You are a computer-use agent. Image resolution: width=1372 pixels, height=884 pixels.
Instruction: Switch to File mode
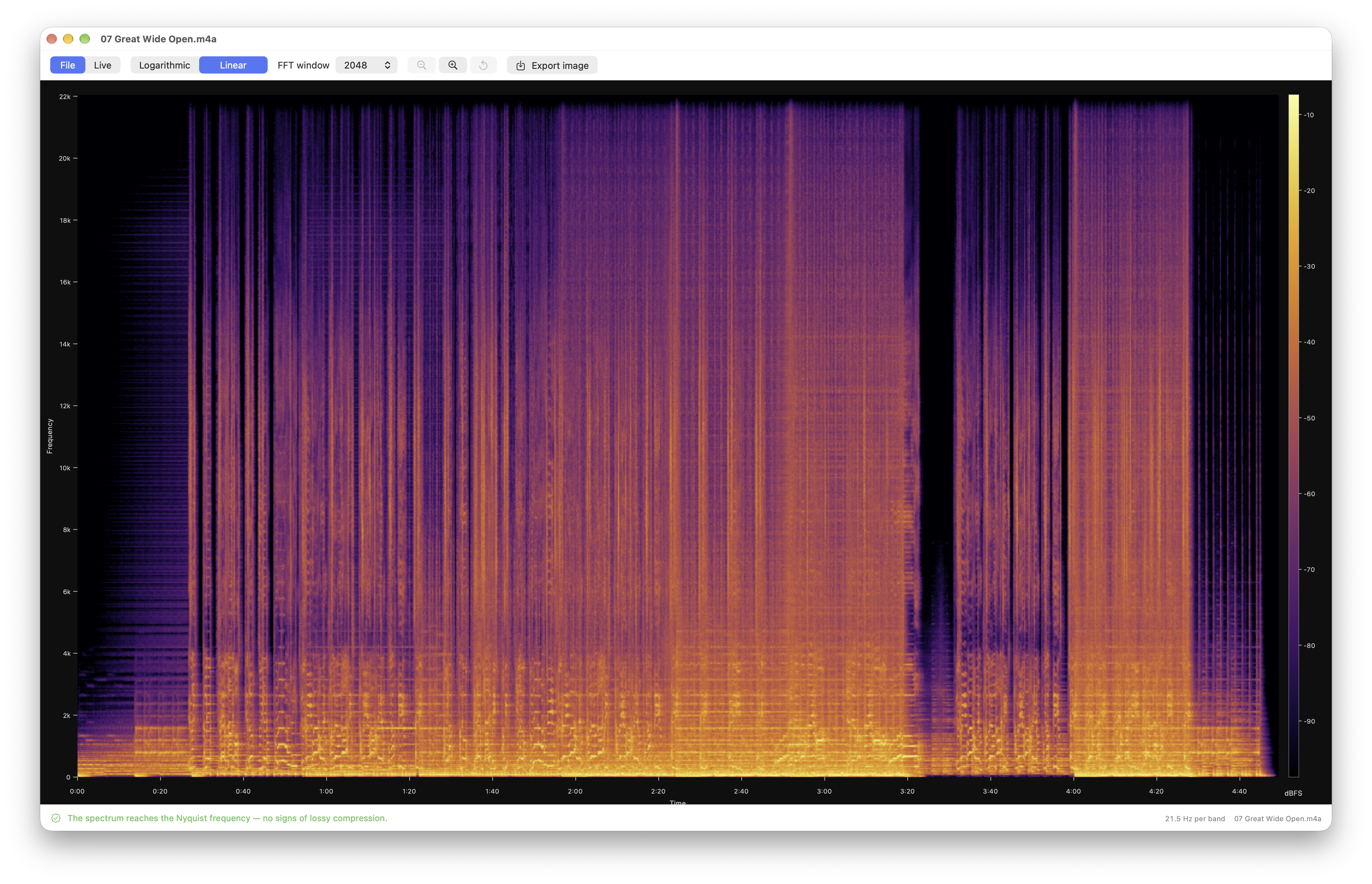pos(68,65)
